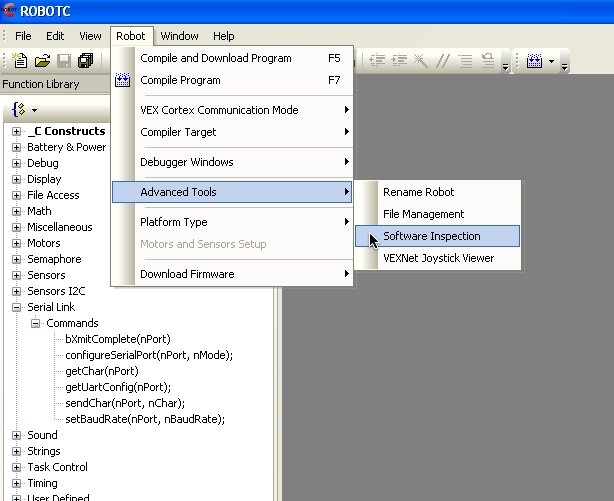This screenshot has height=501, width=614.
Task: Select sendChar(nPort, nChar); function
Action: tap(125, 403)
